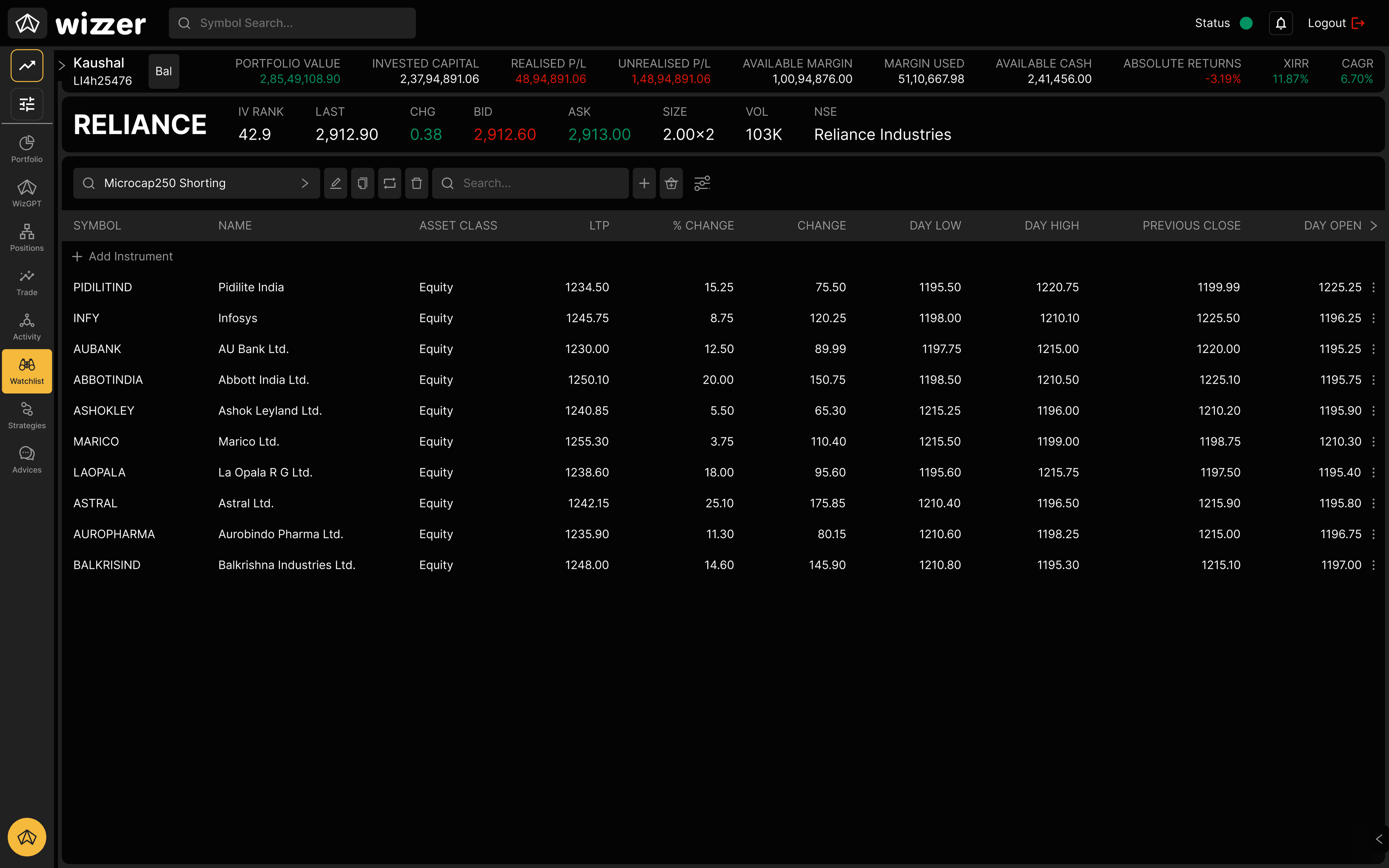Edit the watchlist name using the pencil icon
This screenshot has height=868, width=1389.
335,183
